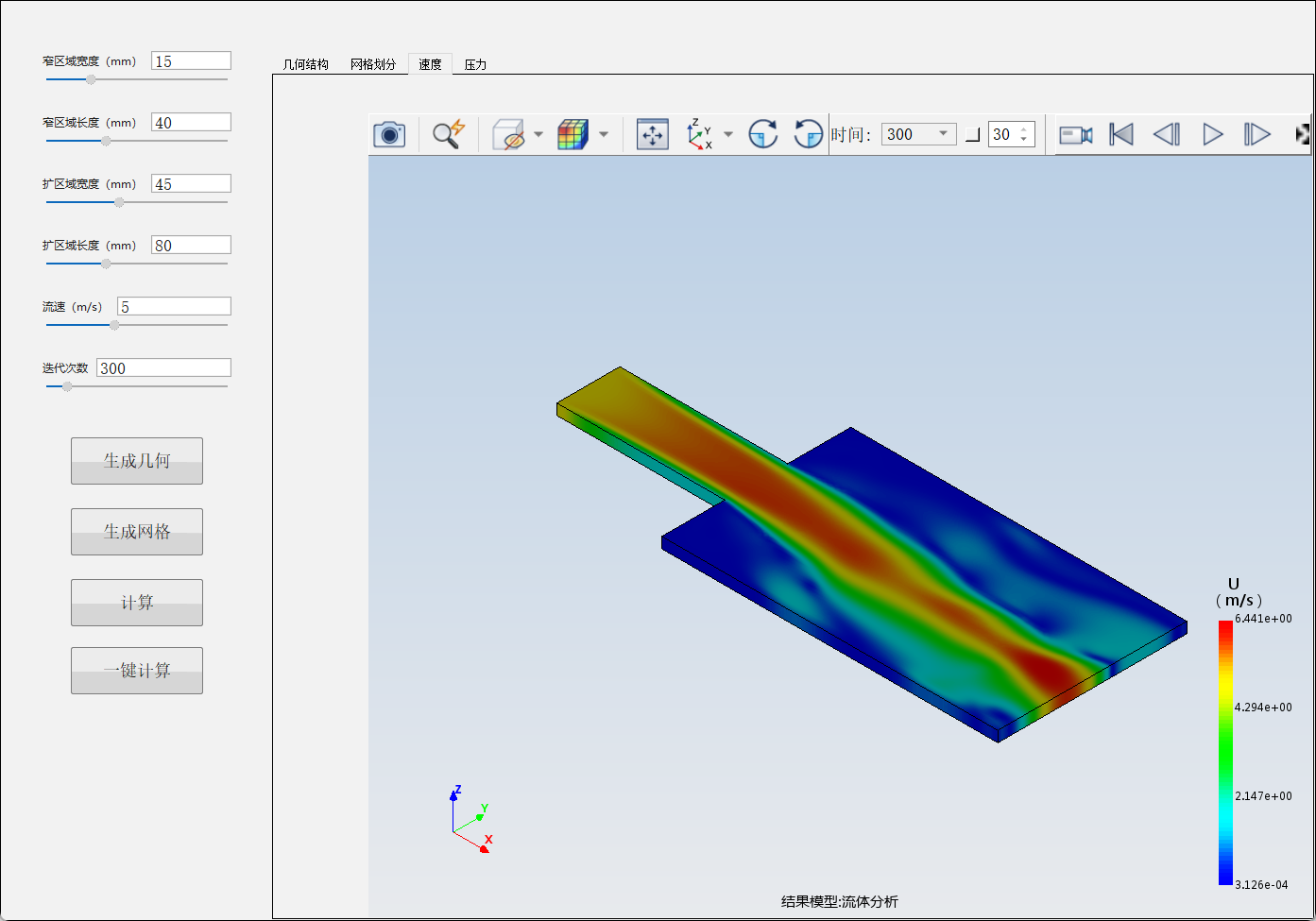Click the 扩区域长度 slider handle
Screen dimensions: 1316x921
pos(106,264)
